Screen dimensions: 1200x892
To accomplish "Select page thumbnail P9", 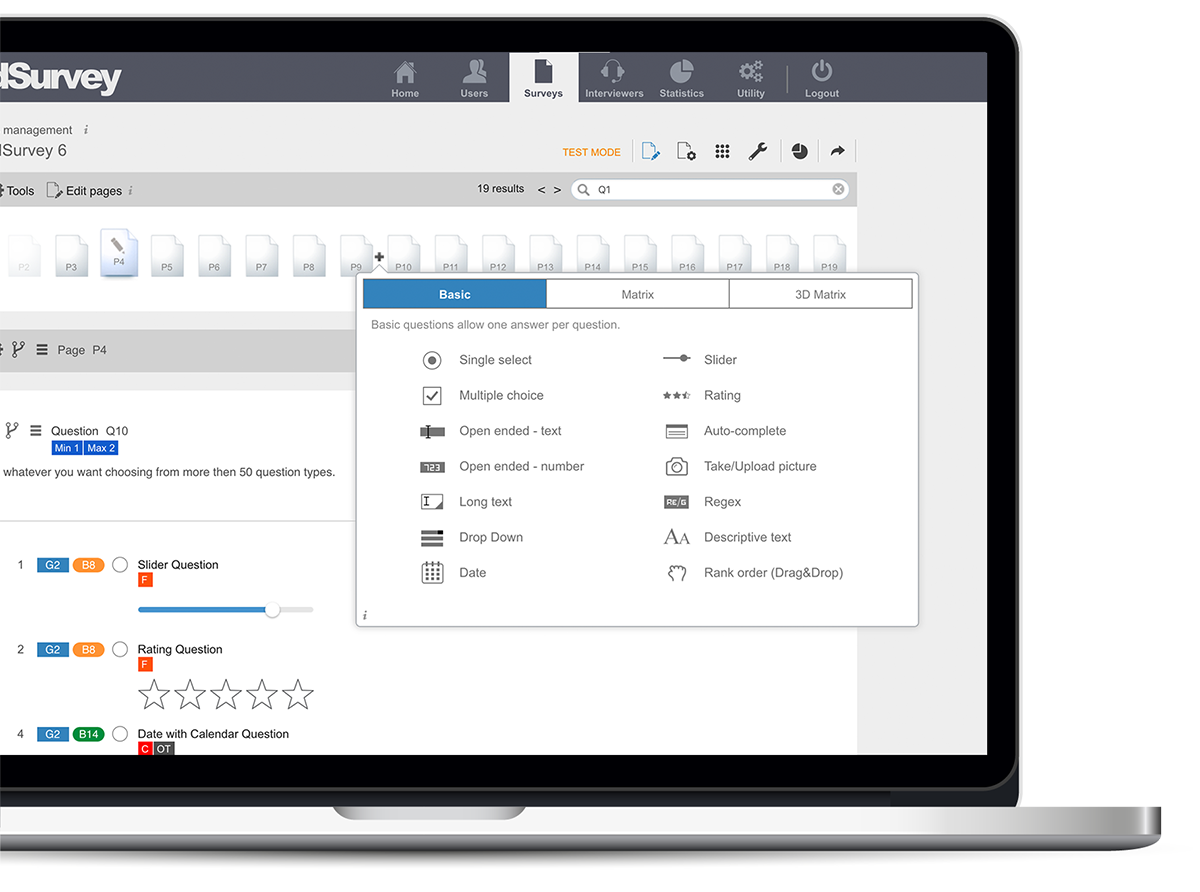I will coord(356,255).
